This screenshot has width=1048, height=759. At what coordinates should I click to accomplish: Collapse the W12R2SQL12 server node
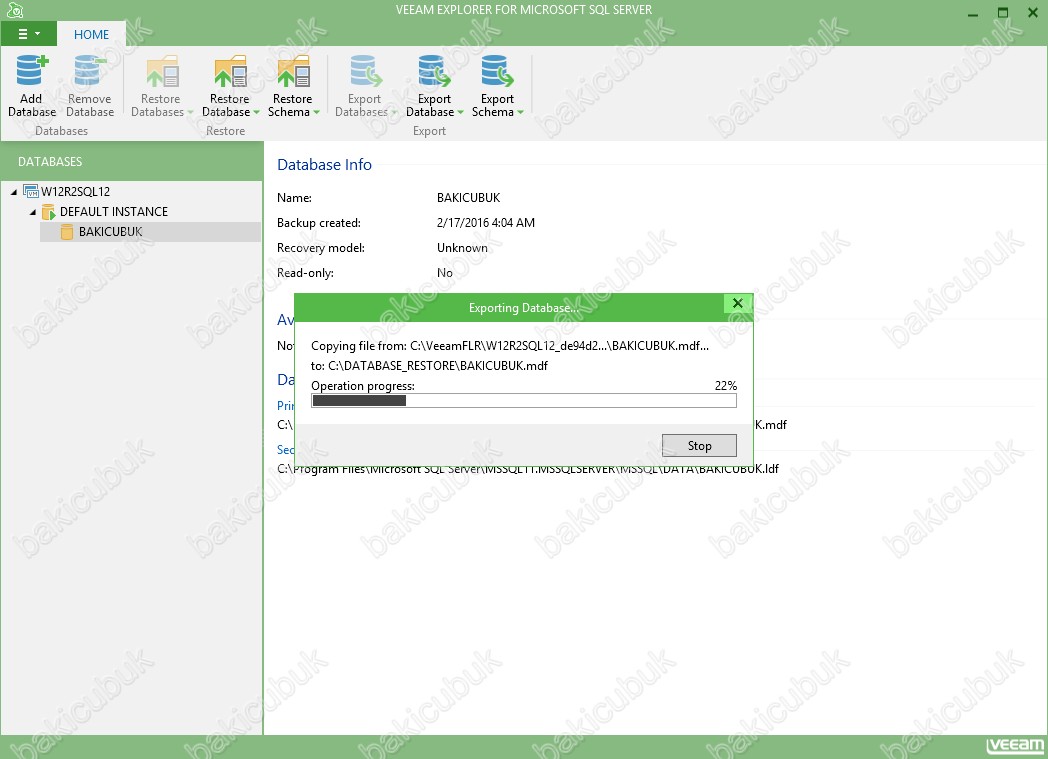tap(14, 192)
